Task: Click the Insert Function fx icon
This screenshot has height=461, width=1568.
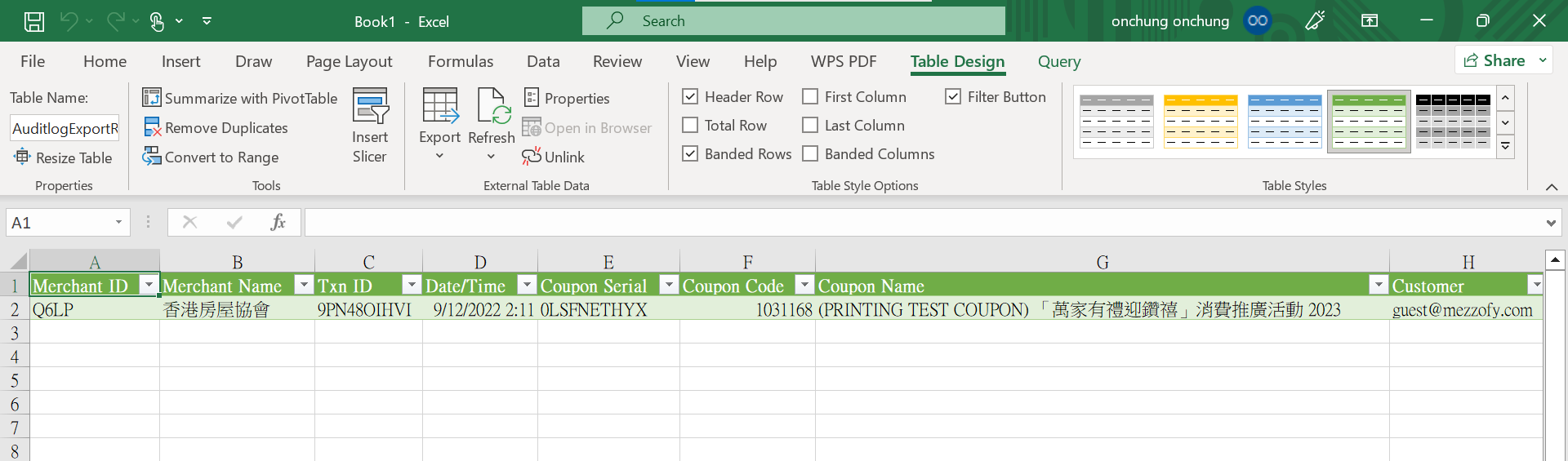Action: 278,222
